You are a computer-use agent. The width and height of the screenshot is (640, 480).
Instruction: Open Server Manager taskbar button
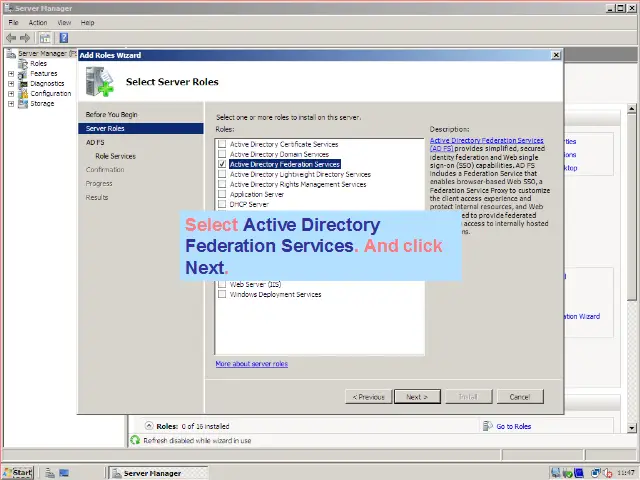[159, 473]
